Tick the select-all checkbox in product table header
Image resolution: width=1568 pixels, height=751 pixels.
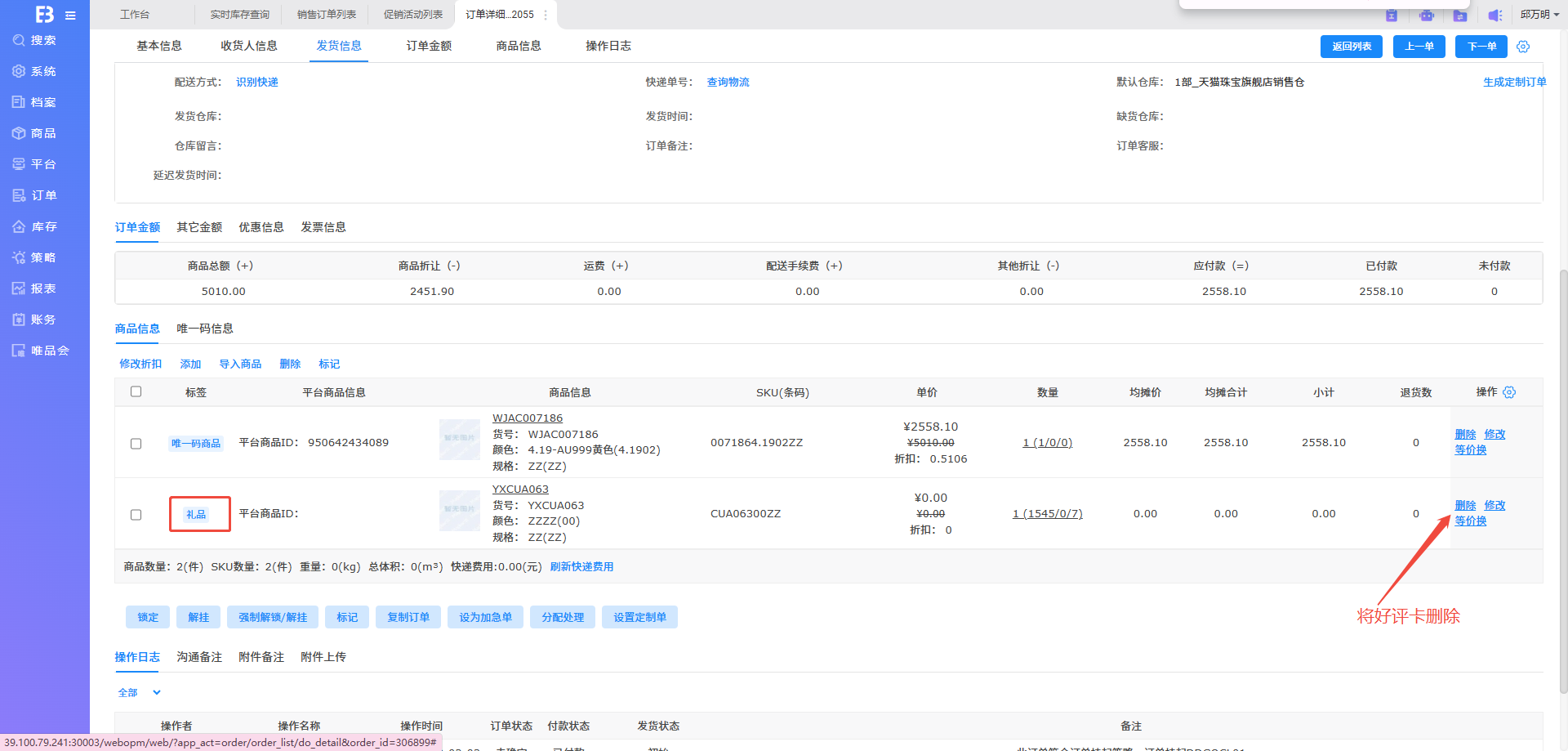pyautogui.click(x=136, y=391)
